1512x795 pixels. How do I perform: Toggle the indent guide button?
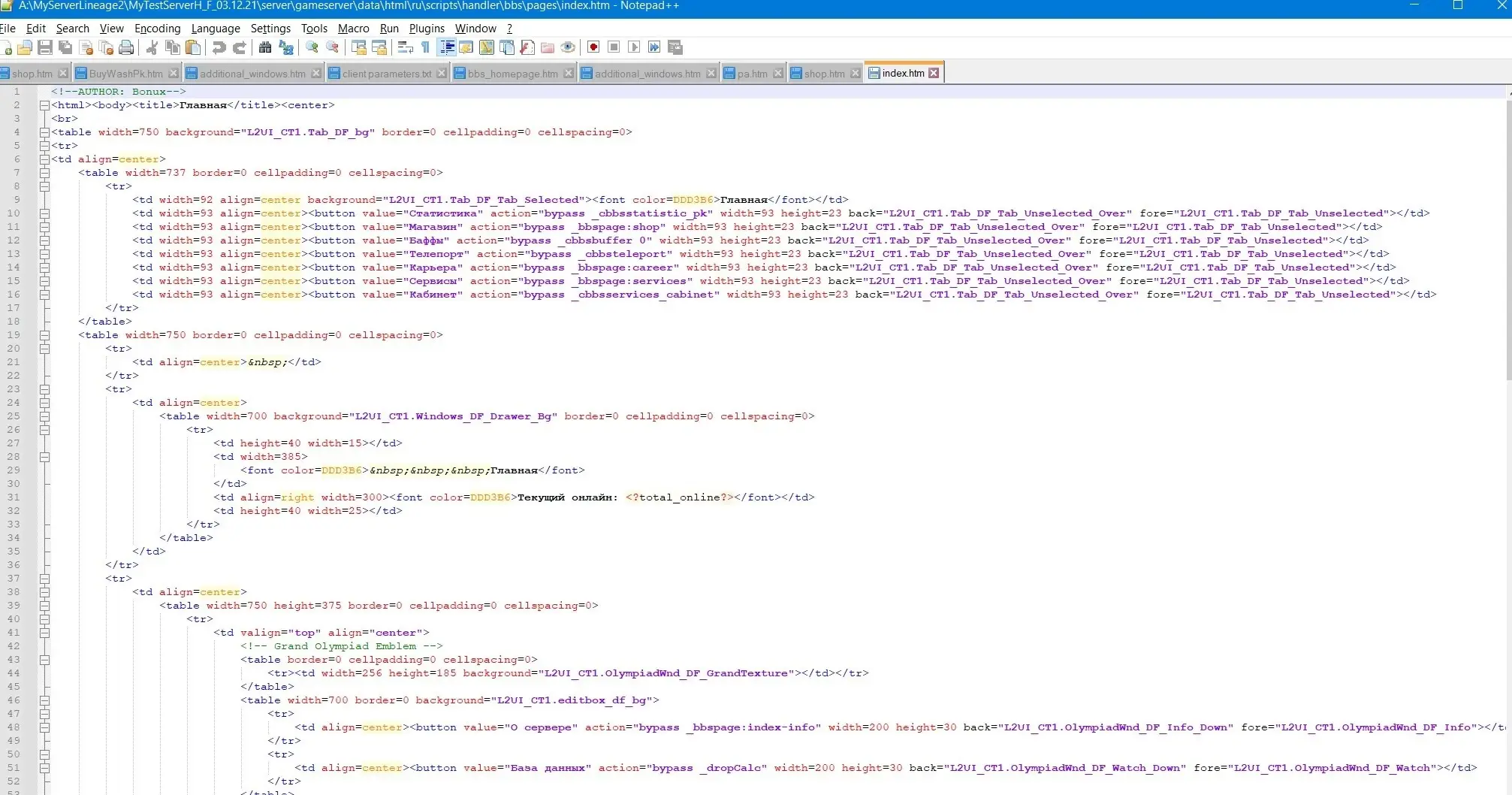pos(446,47)
